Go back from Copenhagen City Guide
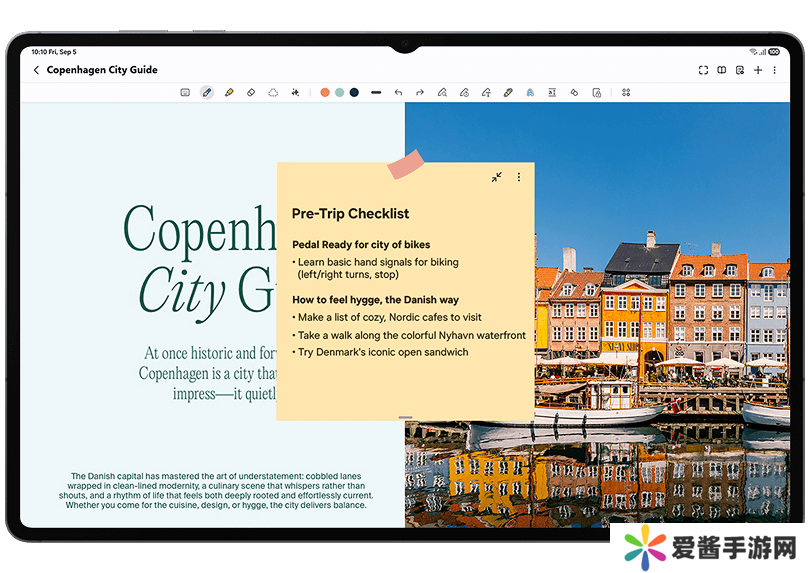This screenshot has width=810, height=573. click(x=37, y=70)
